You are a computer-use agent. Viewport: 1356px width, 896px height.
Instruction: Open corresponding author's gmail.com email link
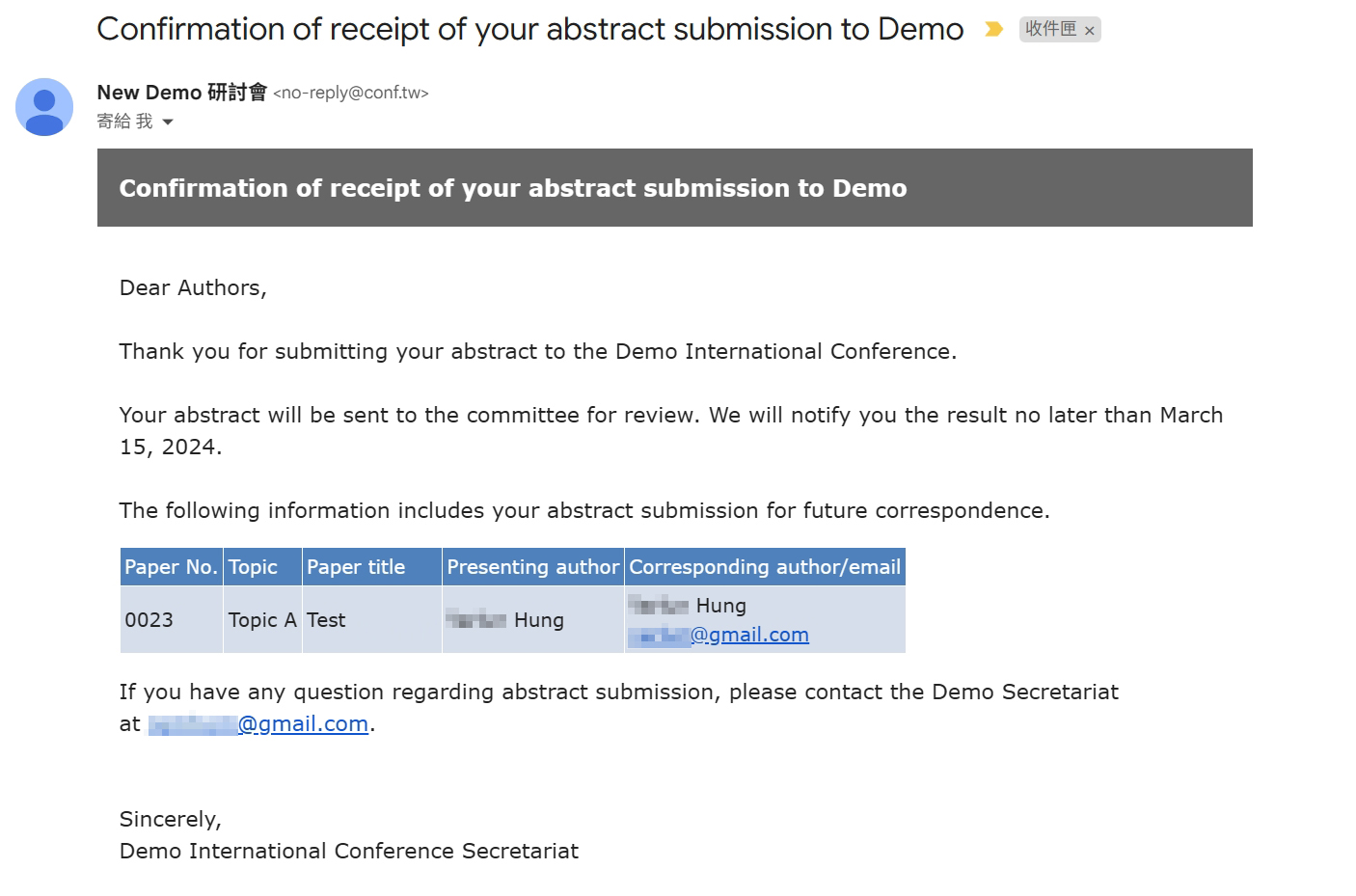(x=719, y=635)
